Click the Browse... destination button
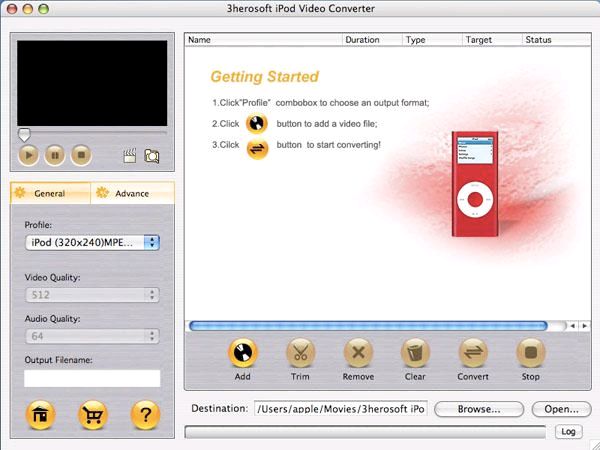 (x=478, y=409)
